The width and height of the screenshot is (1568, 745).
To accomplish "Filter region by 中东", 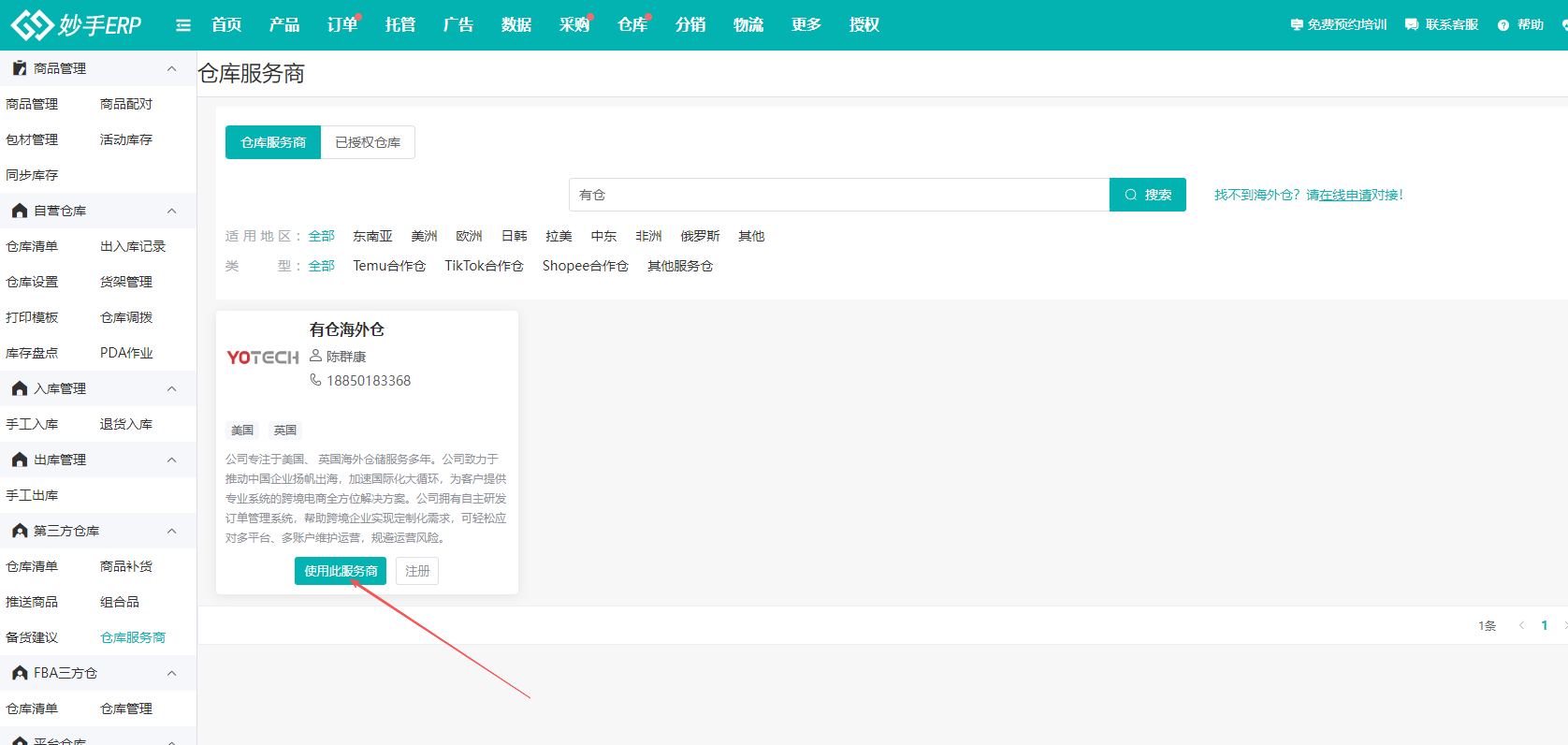I will coord(603,236).
